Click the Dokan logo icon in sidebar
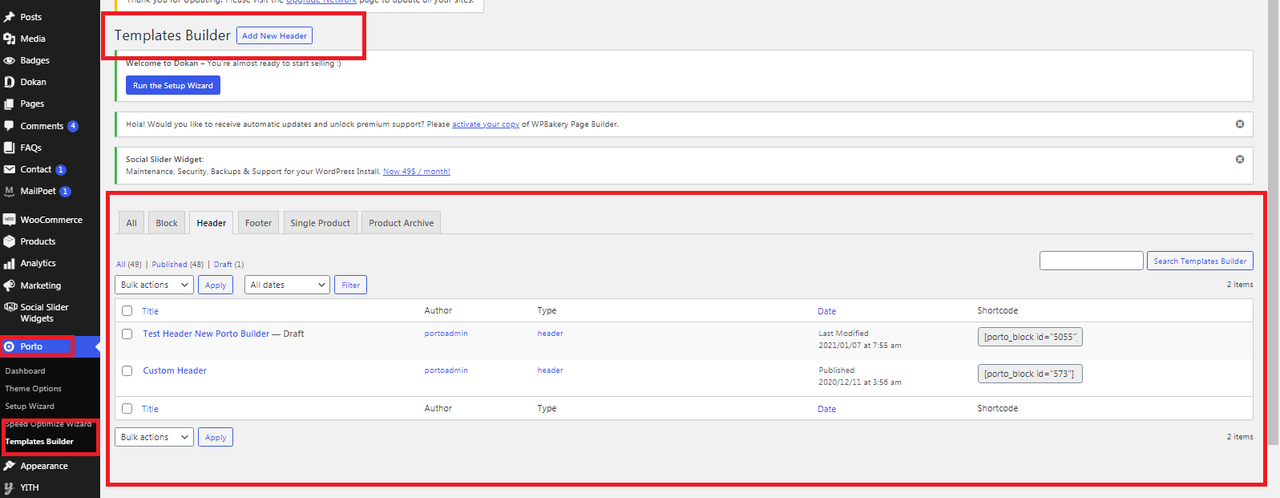This screenshot has height=498, width=1280. (x=9, y=82)
